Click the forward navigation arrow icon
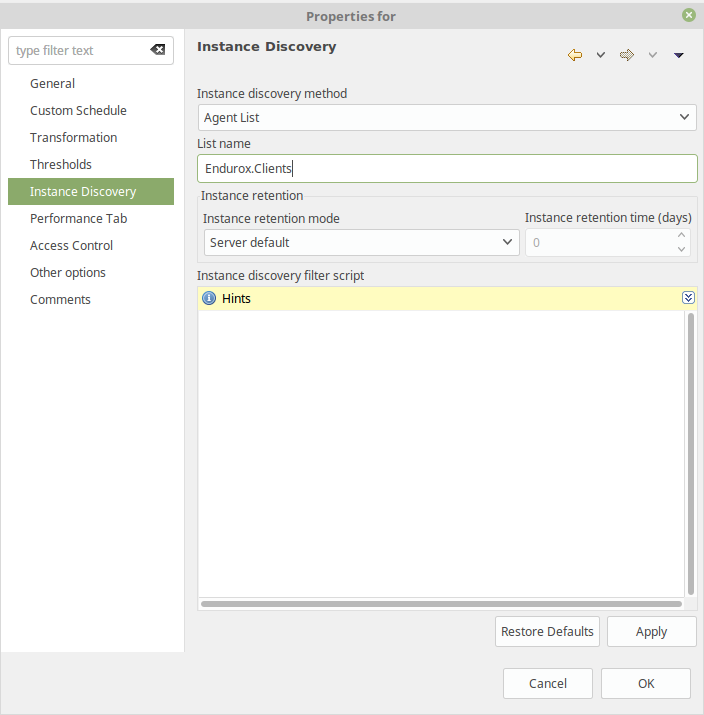The width and height of the screenshot is (704, 715). (627, 55)
